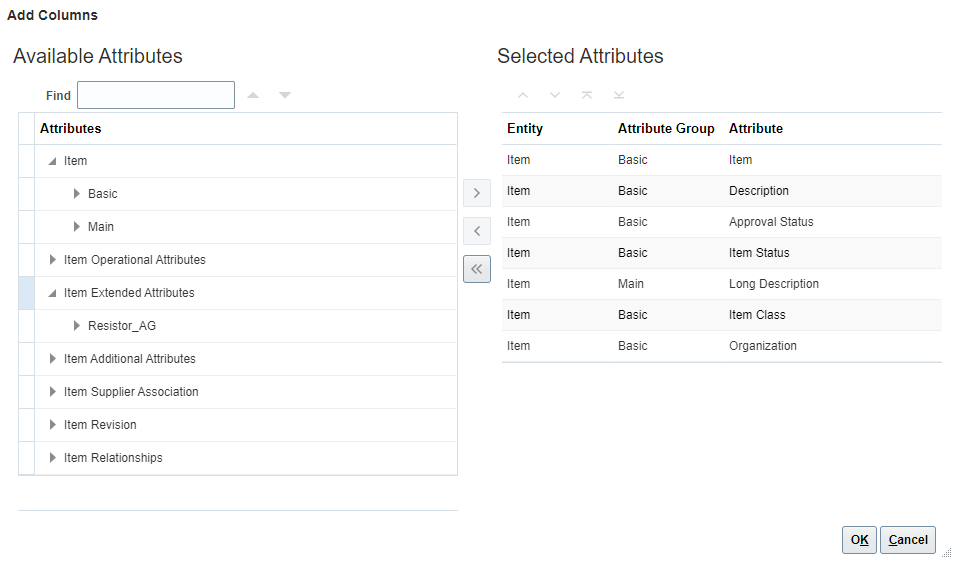Click the move attribute up icon
Screen dimensions: 955x561
click(x=523, y=96)
